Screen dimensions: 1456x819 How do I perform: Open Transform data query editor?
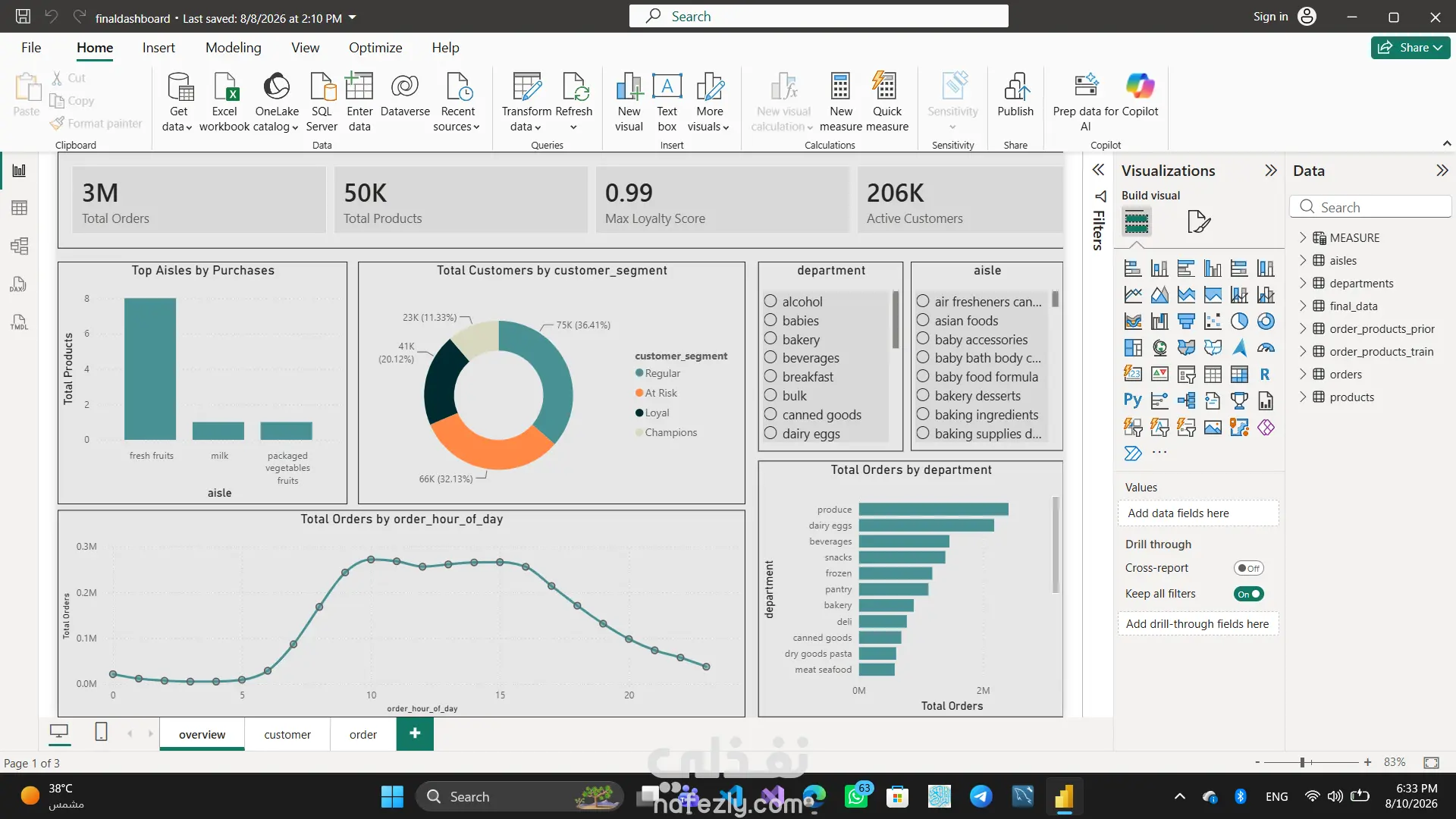click(x=526, y=102)
